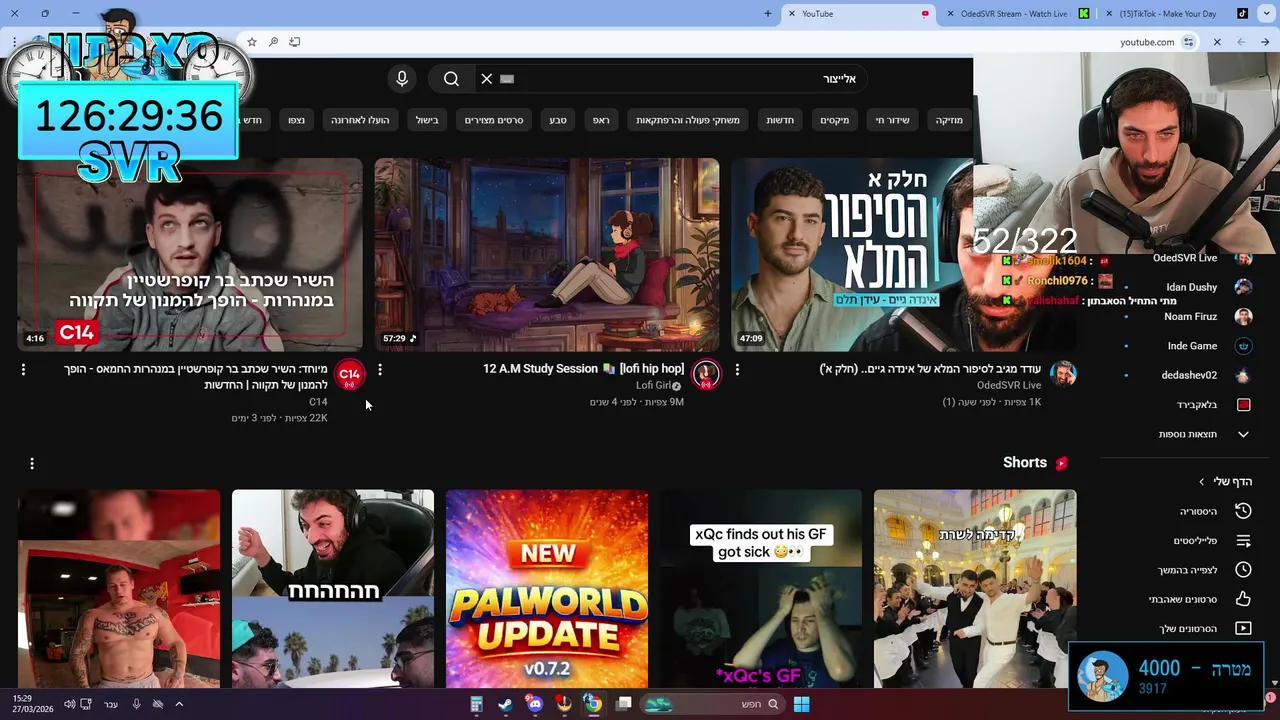Click the OdedSVR Live channel avatar under video
Viewport: 1280px width, 720px height.
coord(1062,375)
